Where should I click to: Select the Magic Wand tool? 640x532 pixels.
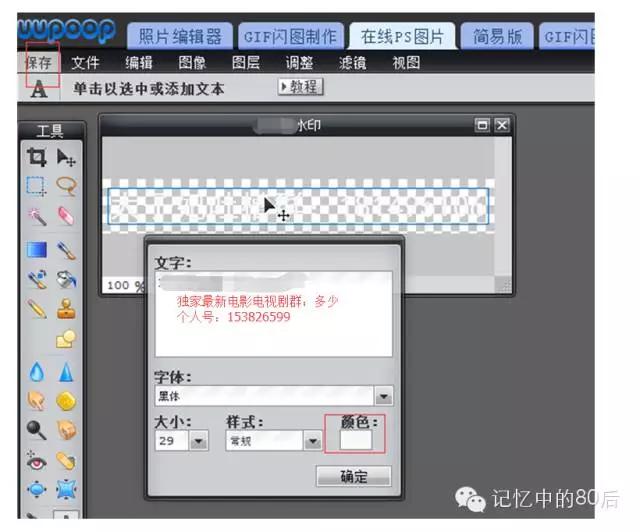point(37,216)
